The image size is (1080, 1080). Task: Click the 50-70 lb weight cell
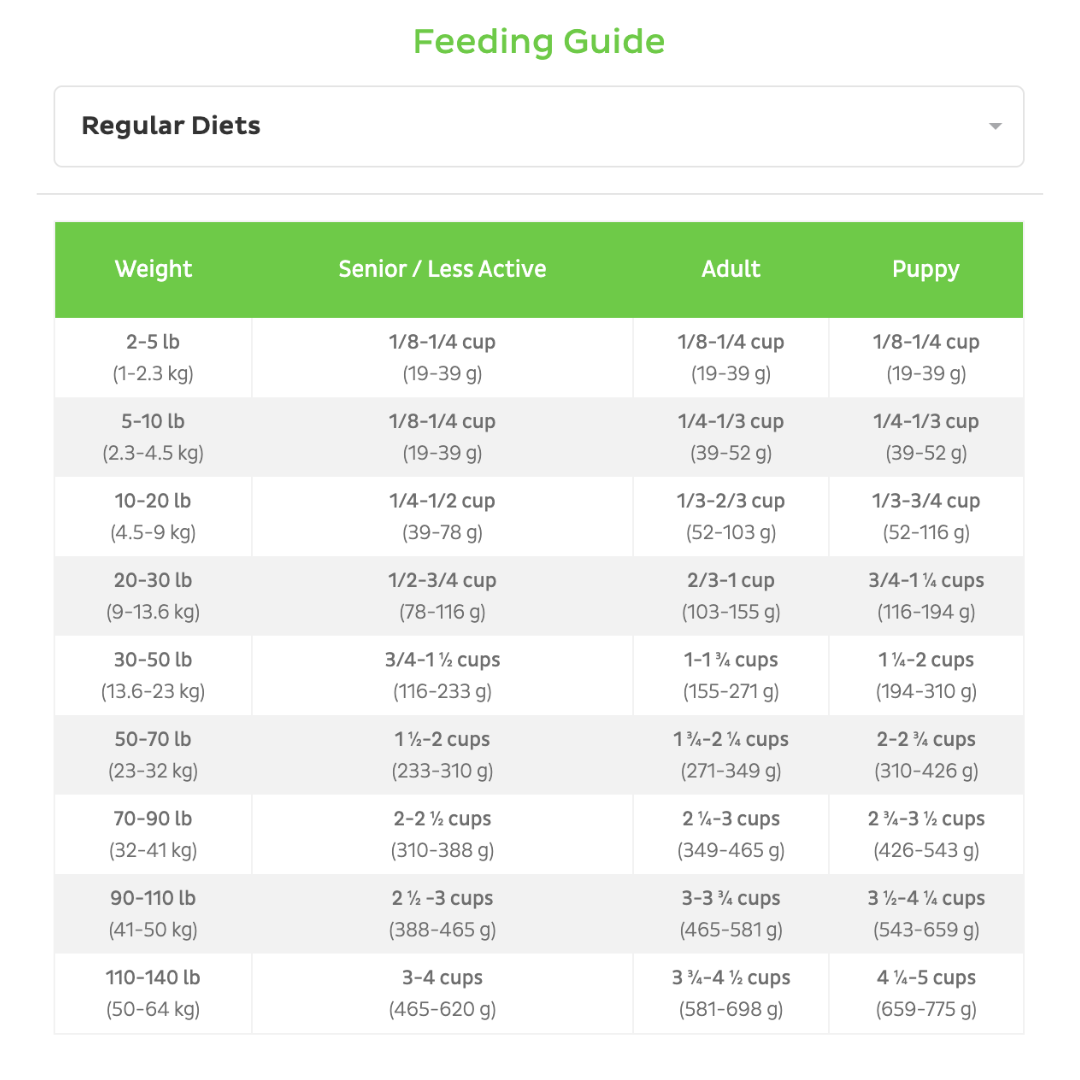(153, 755)
